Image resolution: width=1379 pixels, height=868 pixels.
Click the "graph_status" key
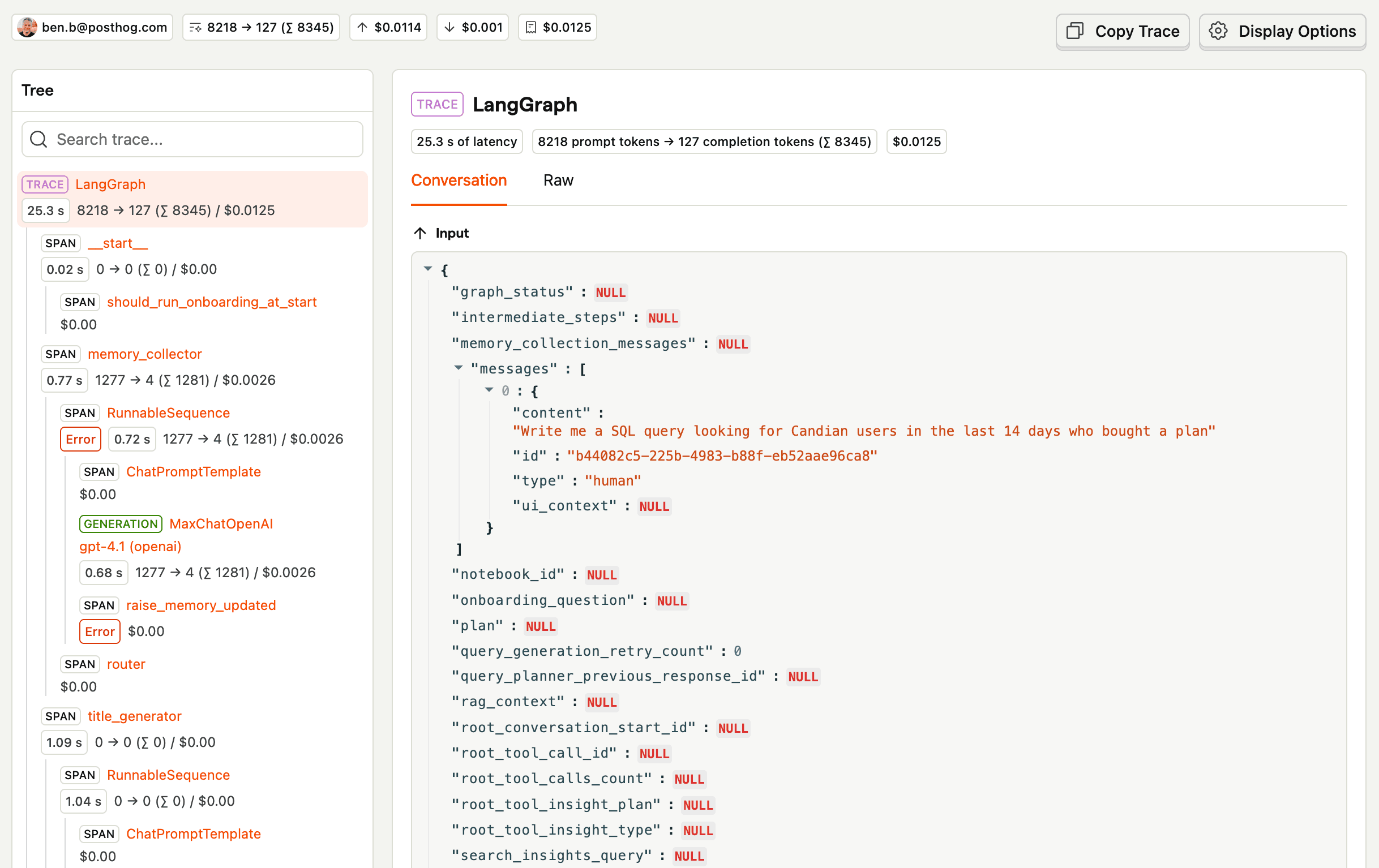pyautogui.click(x=511, y=292)
